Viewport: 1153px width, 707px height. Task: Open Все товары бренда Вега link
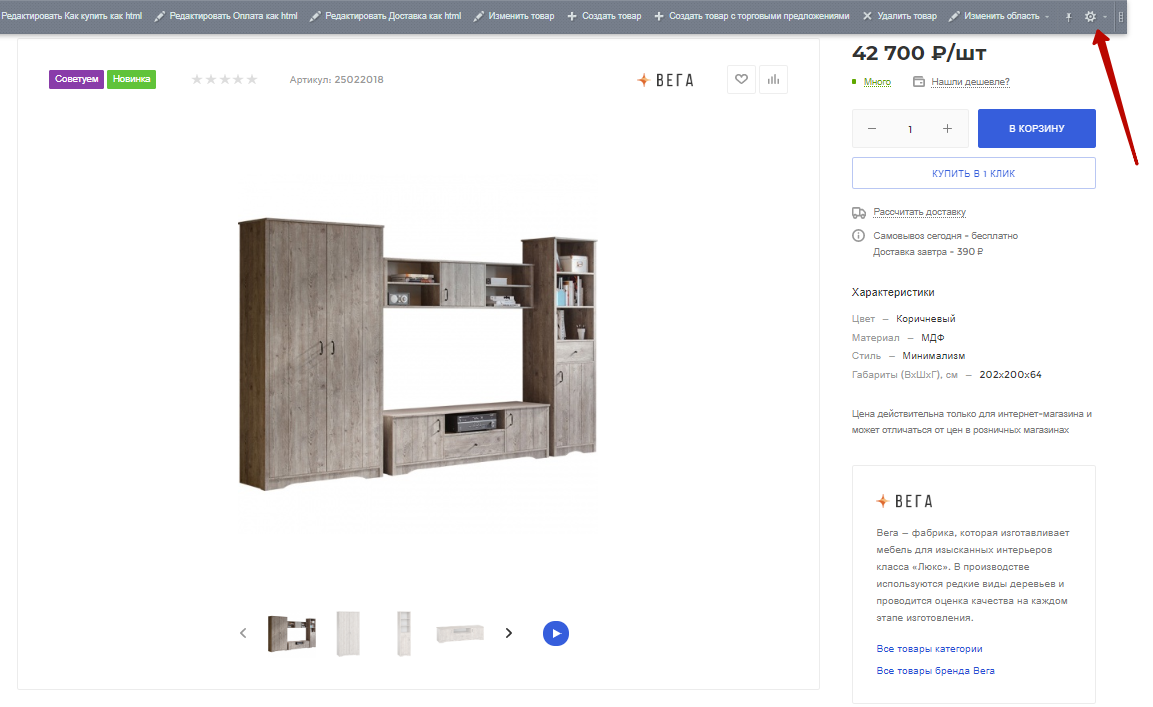935,671
